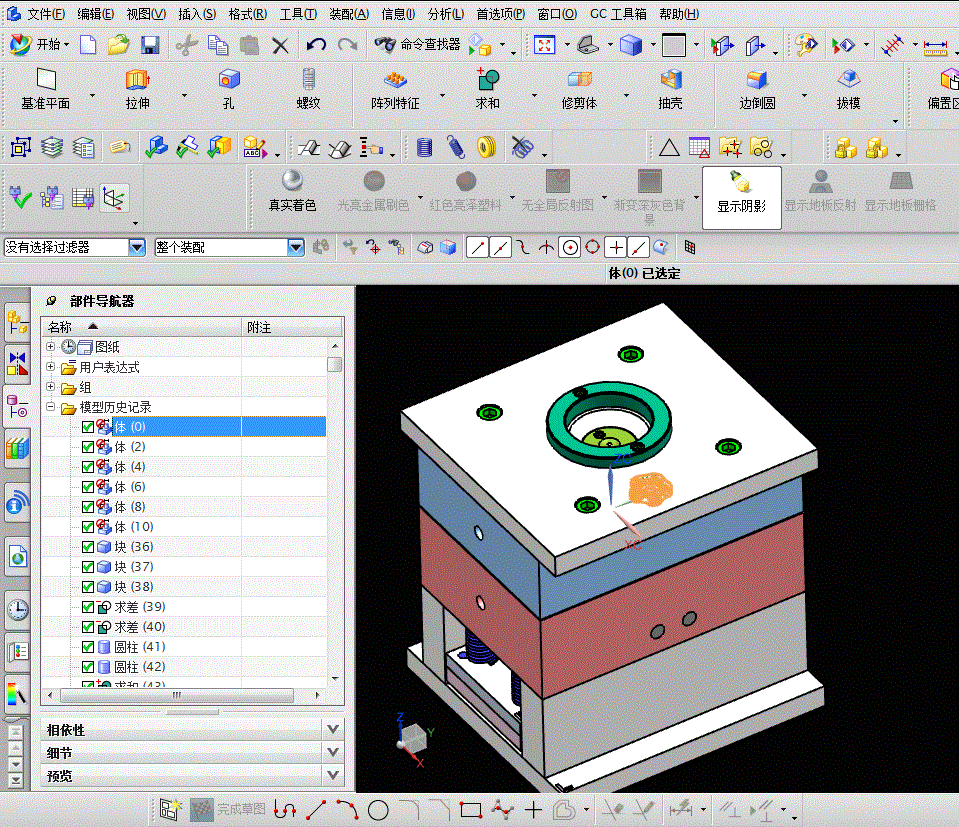The width and height of the screenshot is (959, 827).
Task: Select the 求差 (40) tree row
Action: pyautogui.click(x=183, y=627)
